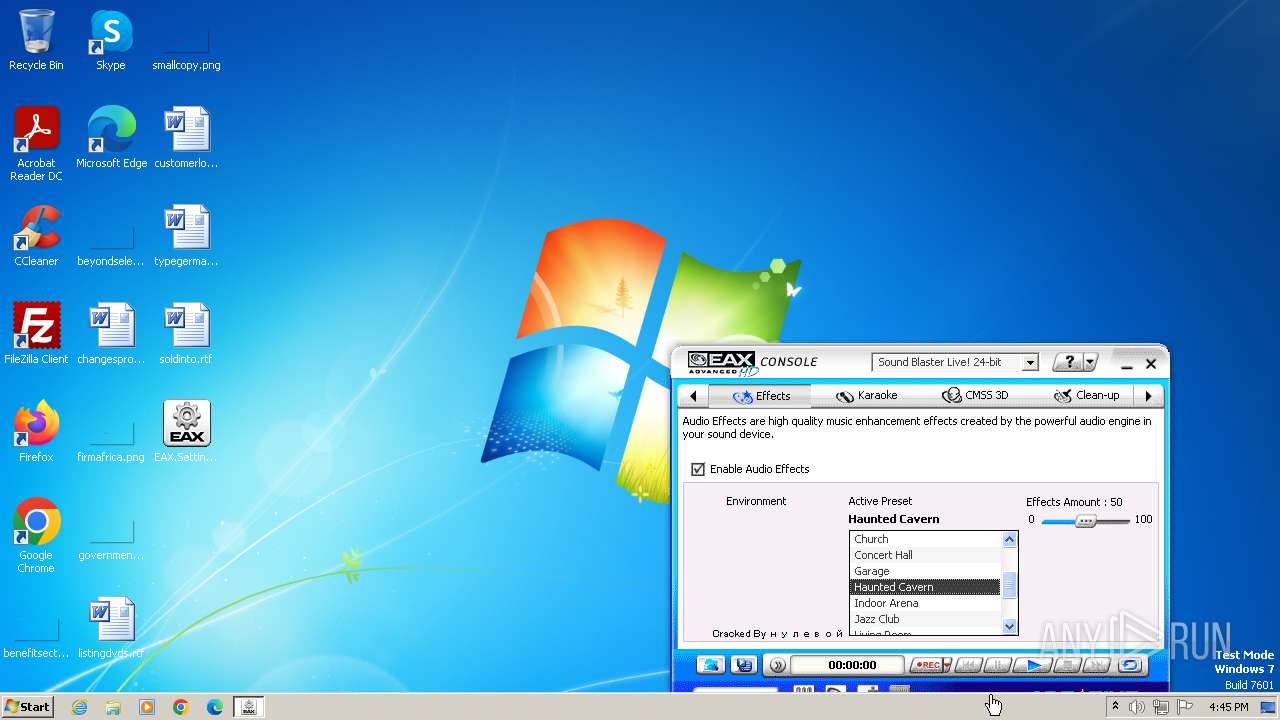This screenshot has width=1280, height=720.
Task: Open the Start menu
Action: [28, 707]
